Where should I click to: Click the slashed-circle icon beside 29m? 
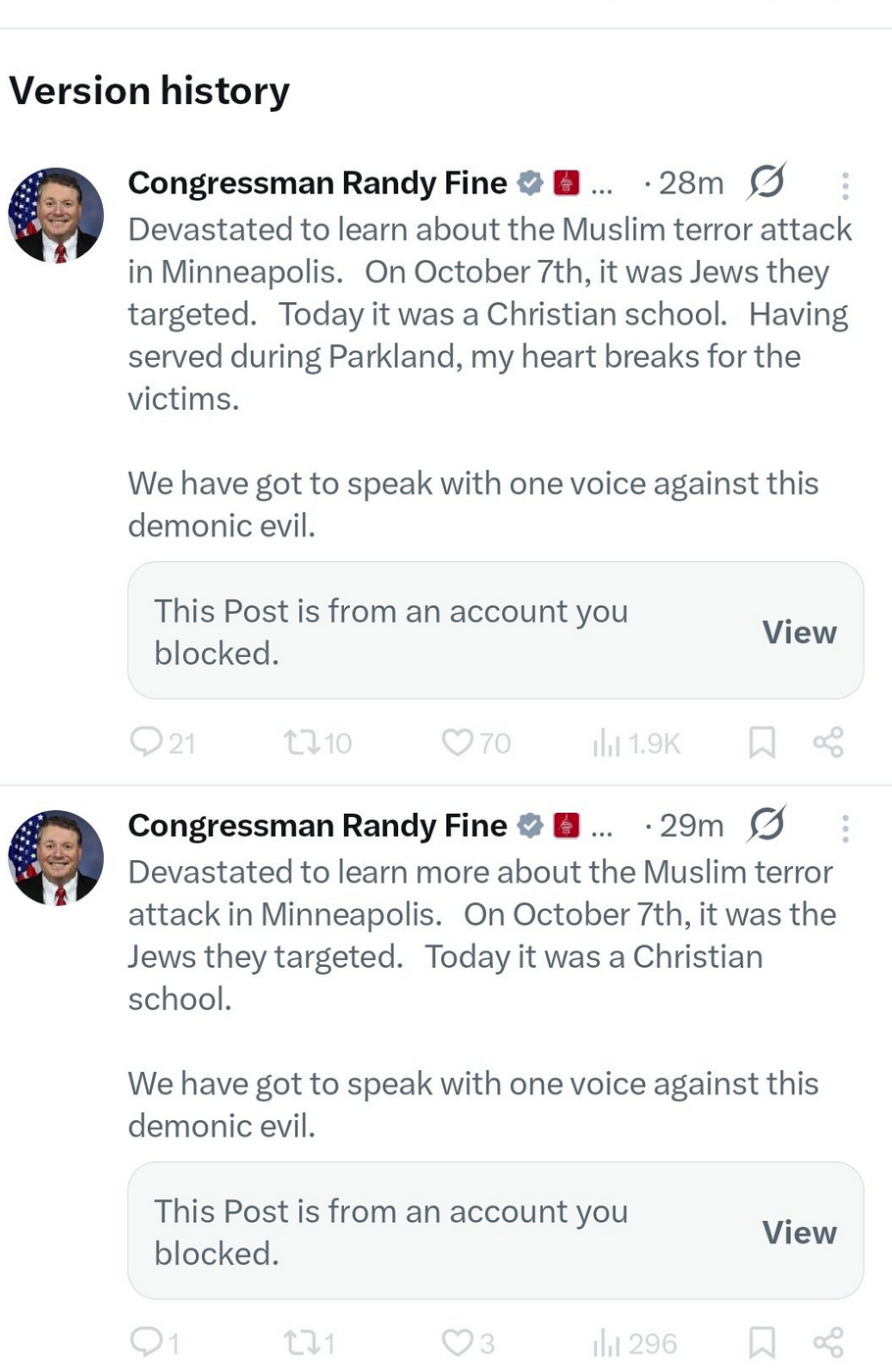click(x=767, y=825)
